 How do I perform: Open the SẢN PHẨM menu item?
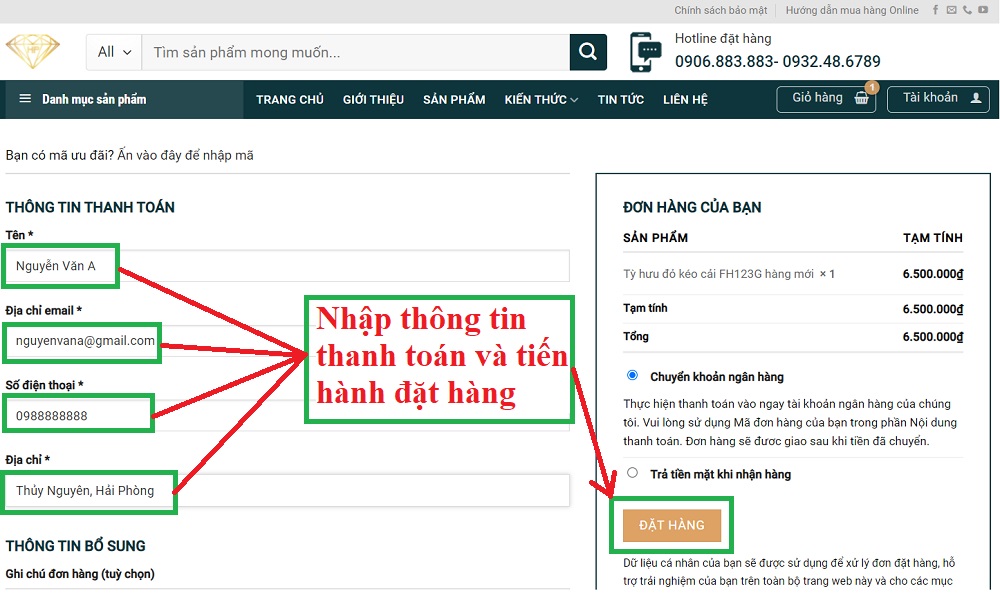tap(454, 100)
